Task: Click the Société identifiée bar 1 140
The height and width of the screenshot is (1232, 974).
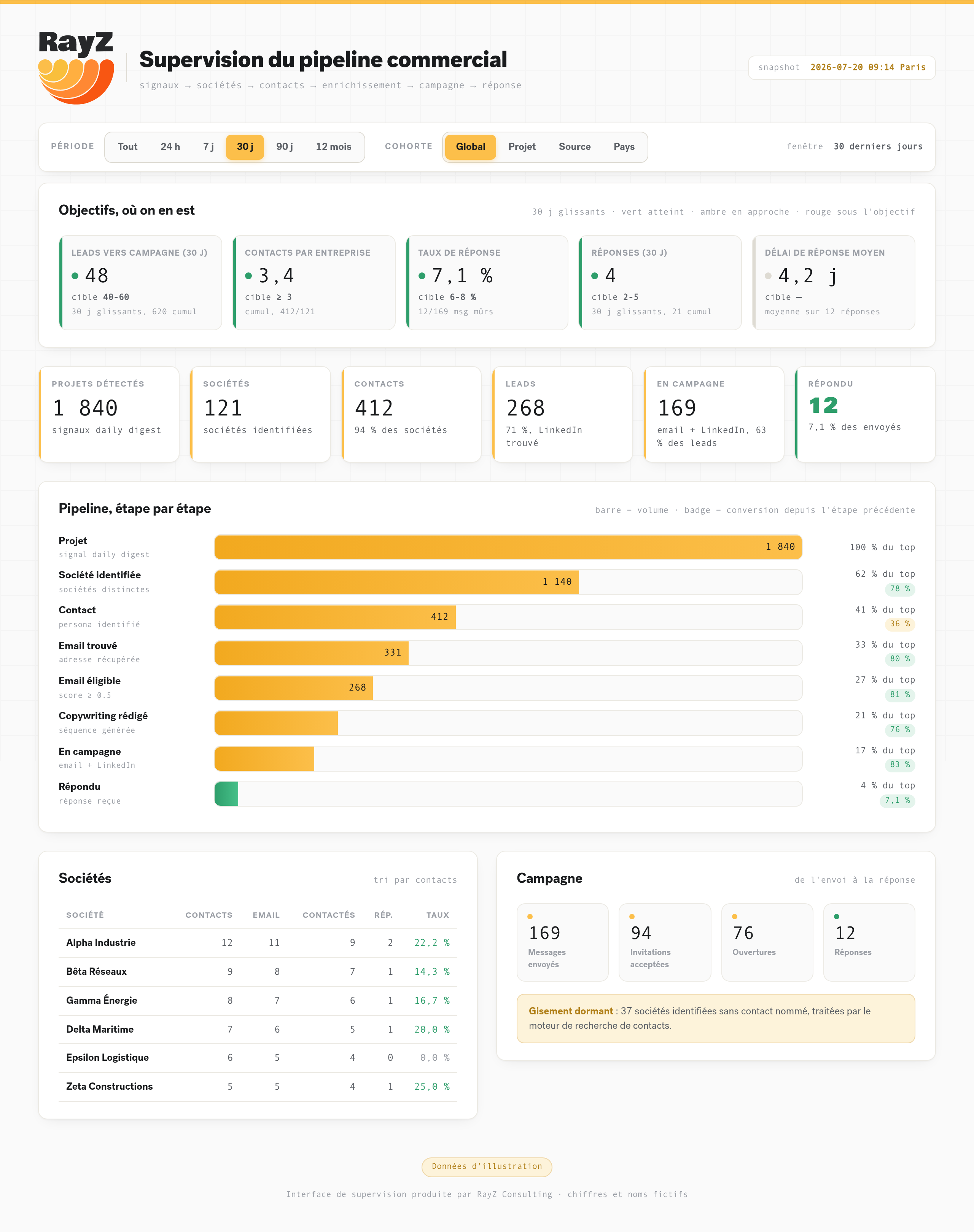Action: coord(396,582)
